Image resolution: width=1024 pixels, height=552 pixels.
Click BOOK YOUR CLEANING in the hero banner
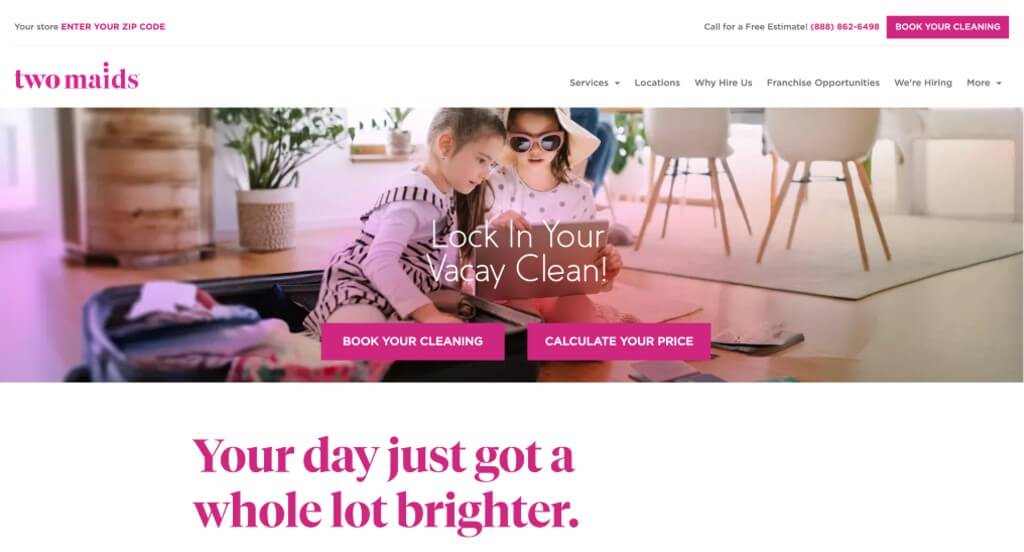413,341
